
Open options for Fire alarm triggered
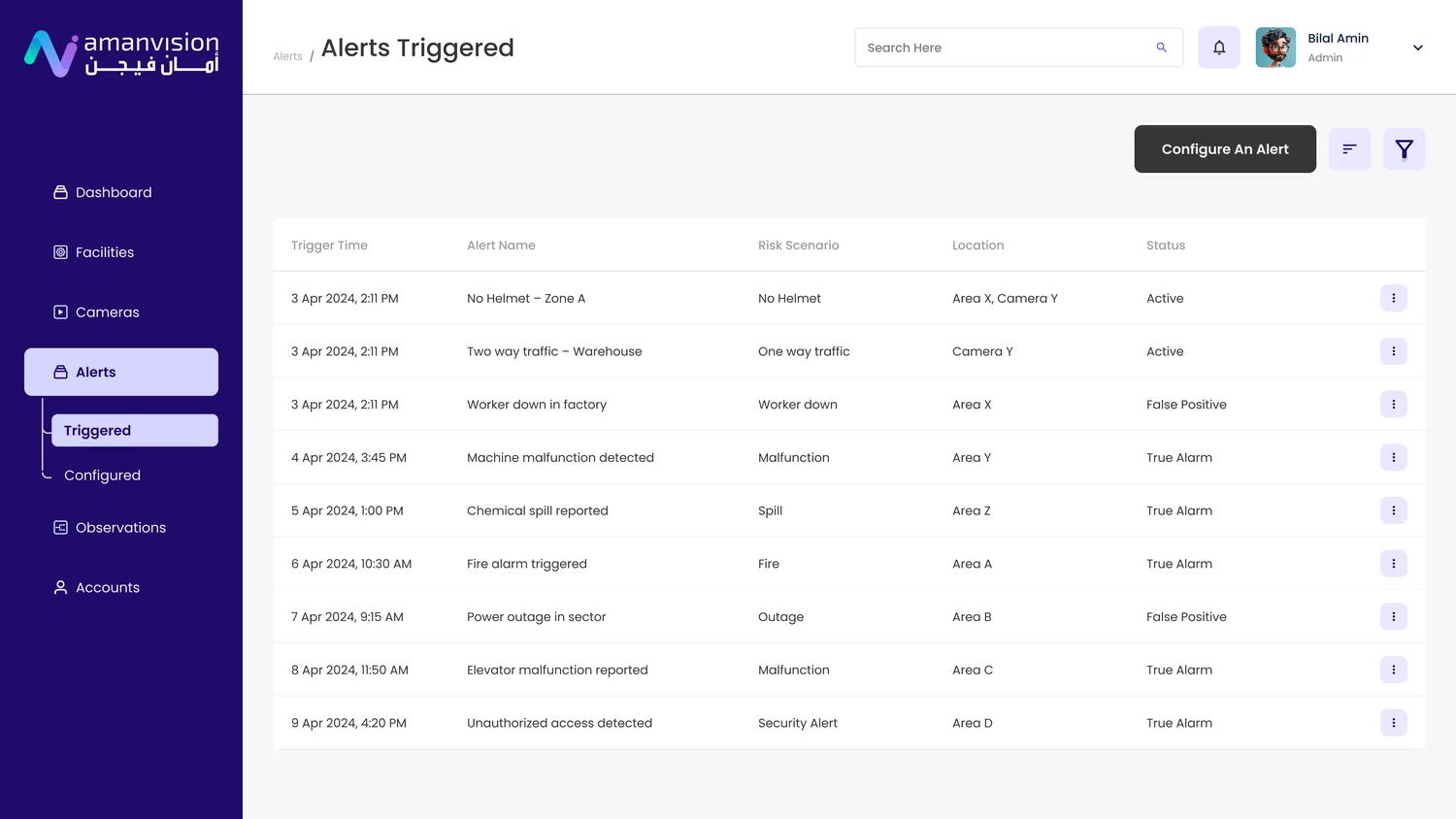[x=1394, y=564]
